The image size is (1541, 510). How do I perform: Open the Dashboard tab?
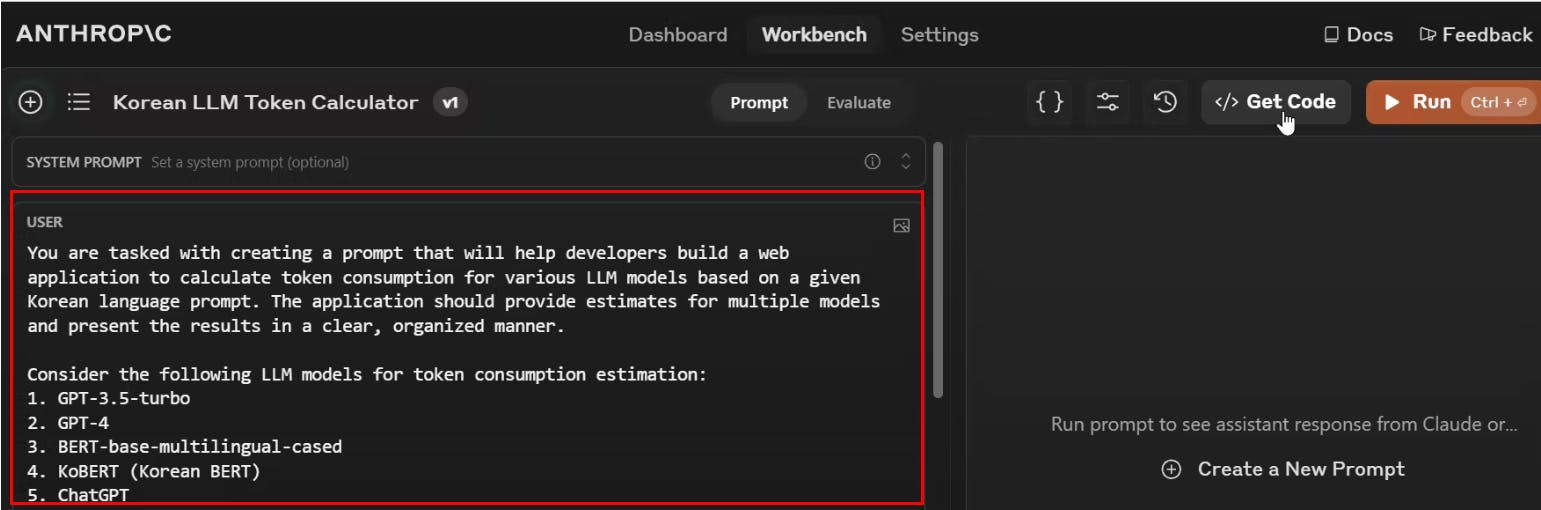pos(677,35)
